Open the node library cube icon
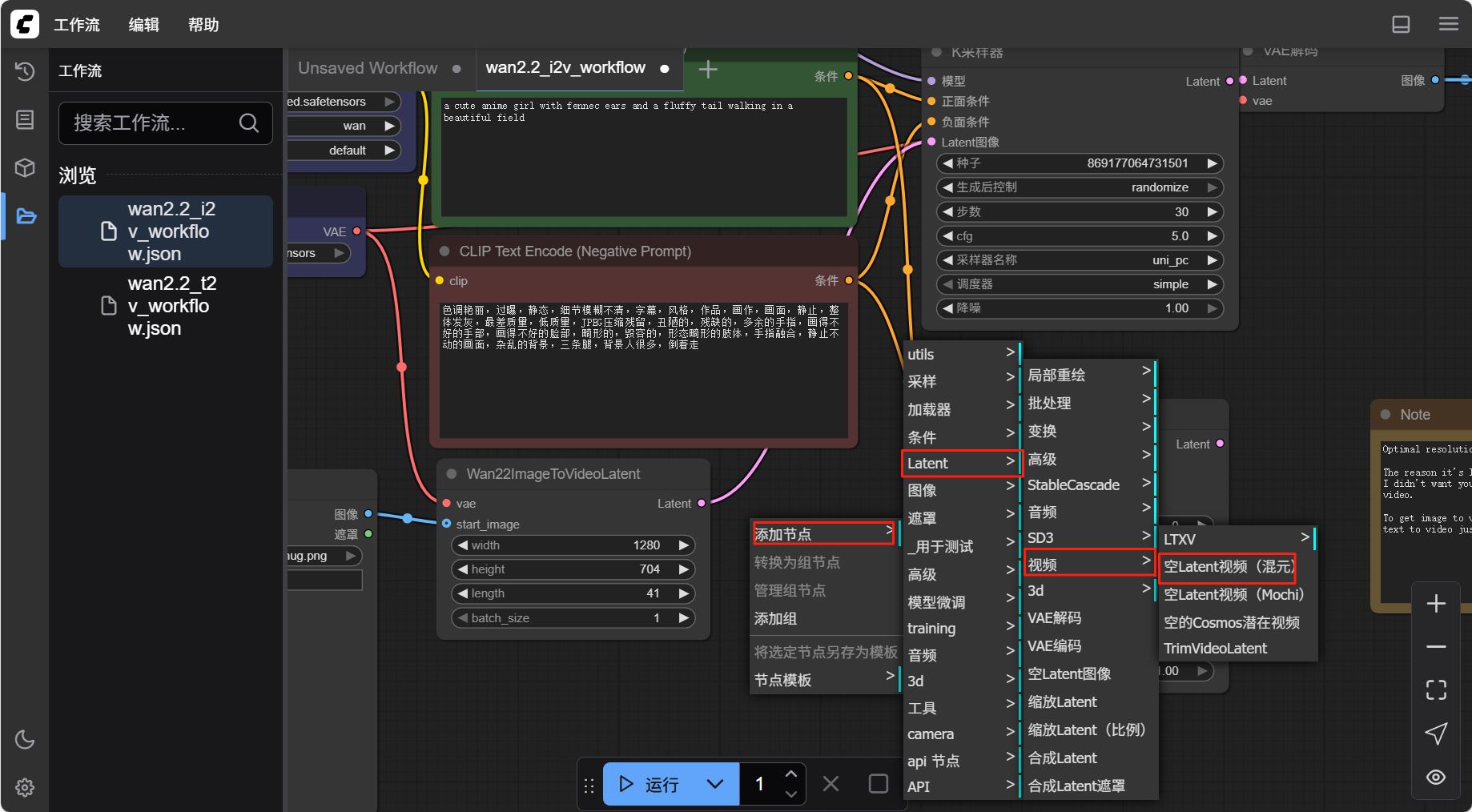The image size is (1472, 812). click(25, 167)
